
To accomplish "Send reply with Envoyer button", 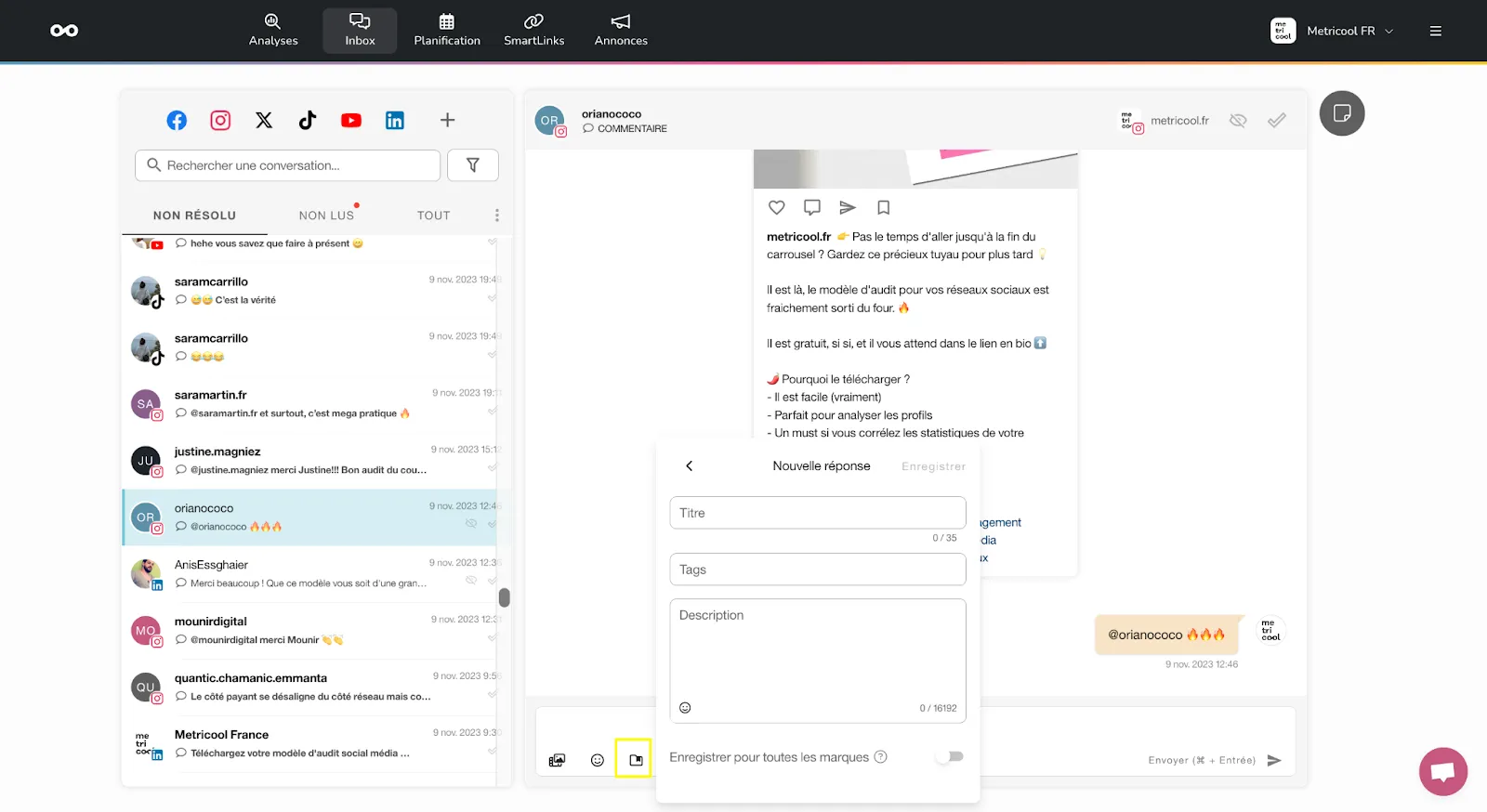I will click(1273, 760).
